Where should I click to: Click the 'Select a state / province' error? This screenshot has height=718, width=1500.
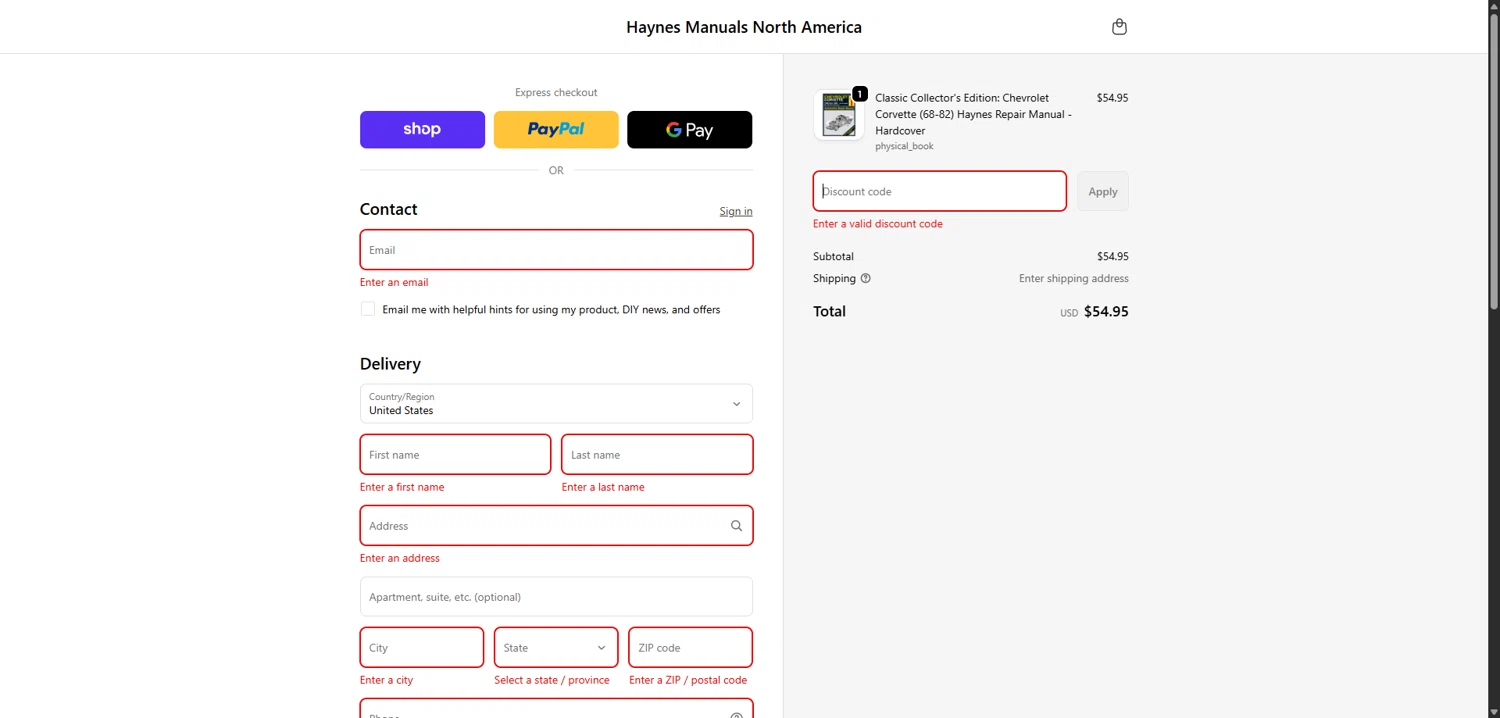click(x=552, y=681)
